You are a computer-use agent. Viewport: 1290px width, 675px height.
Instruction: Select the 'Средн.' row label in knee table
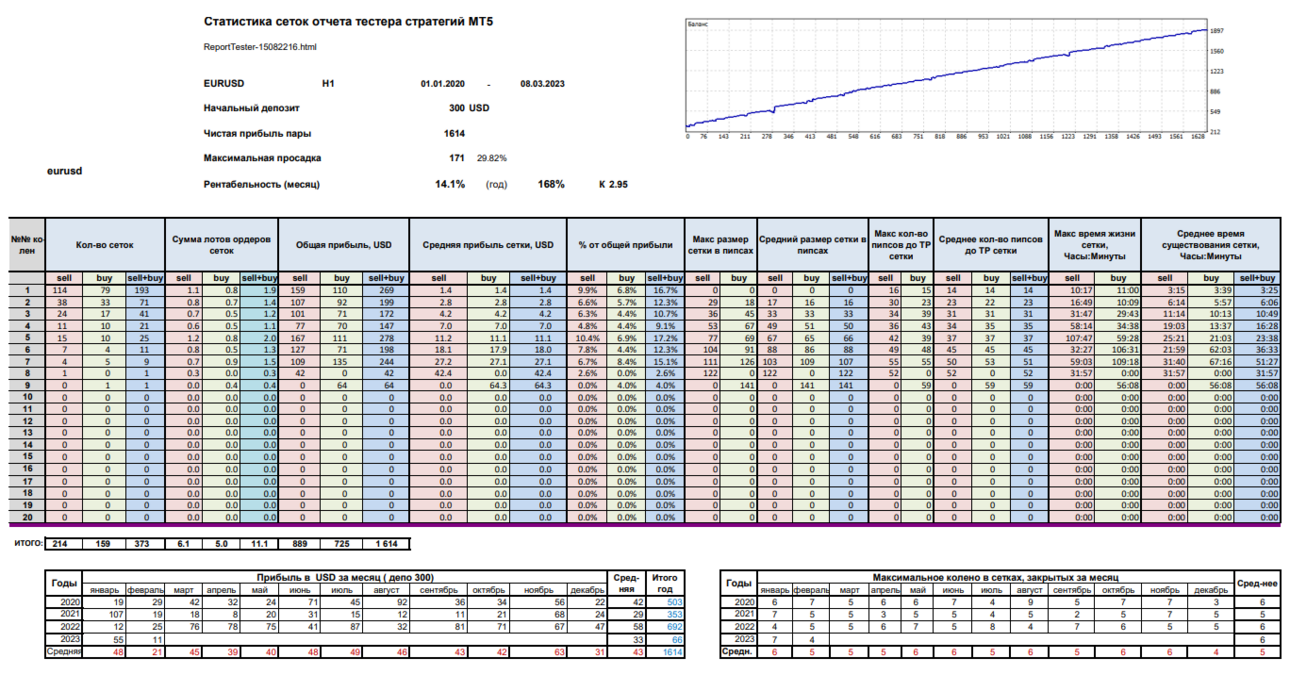739,651
